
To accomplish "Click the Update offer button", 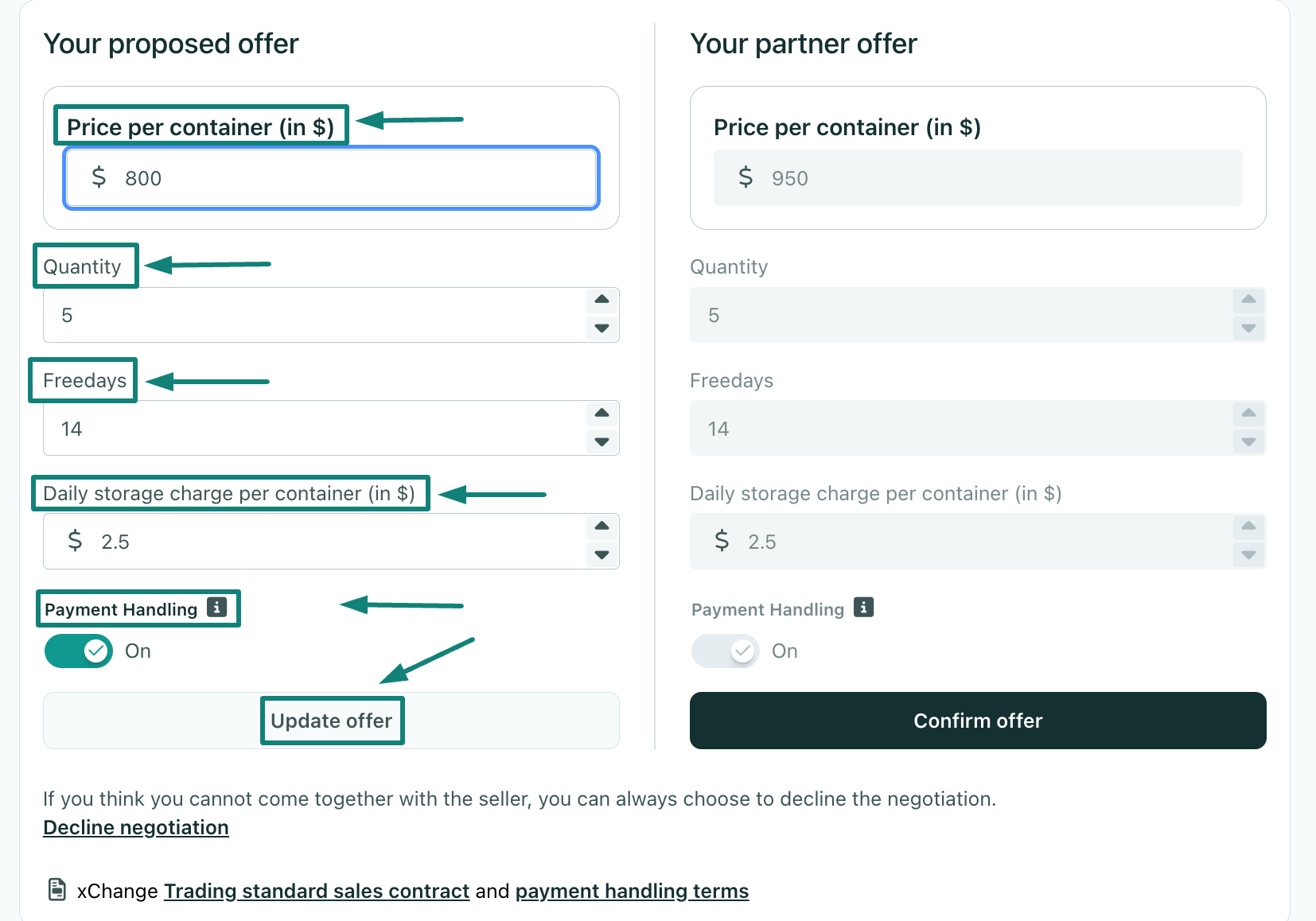I will pyautogui.click(x=331, y=721).
